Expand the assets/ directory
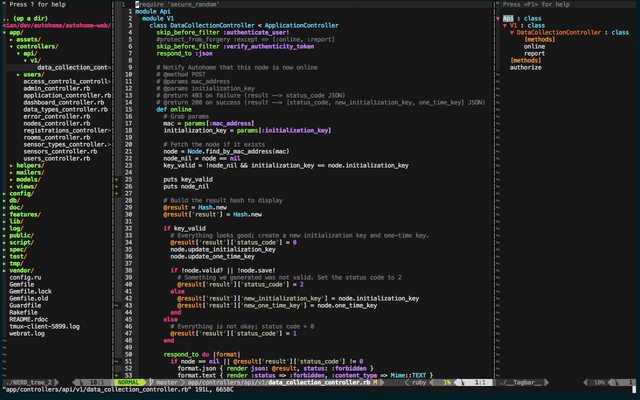 tap(11, 40)
